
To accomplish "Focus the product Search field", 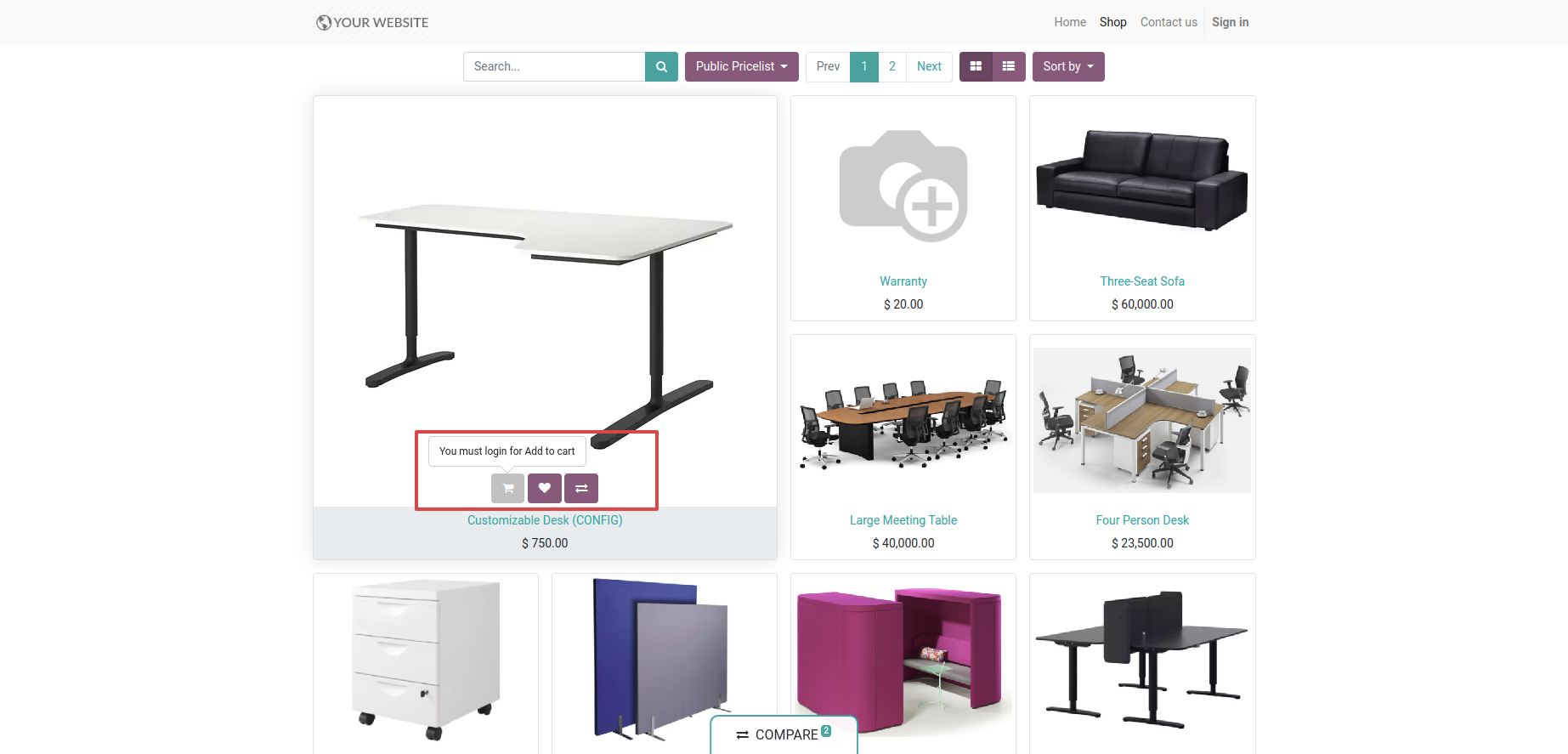I will tap(554, 66).
